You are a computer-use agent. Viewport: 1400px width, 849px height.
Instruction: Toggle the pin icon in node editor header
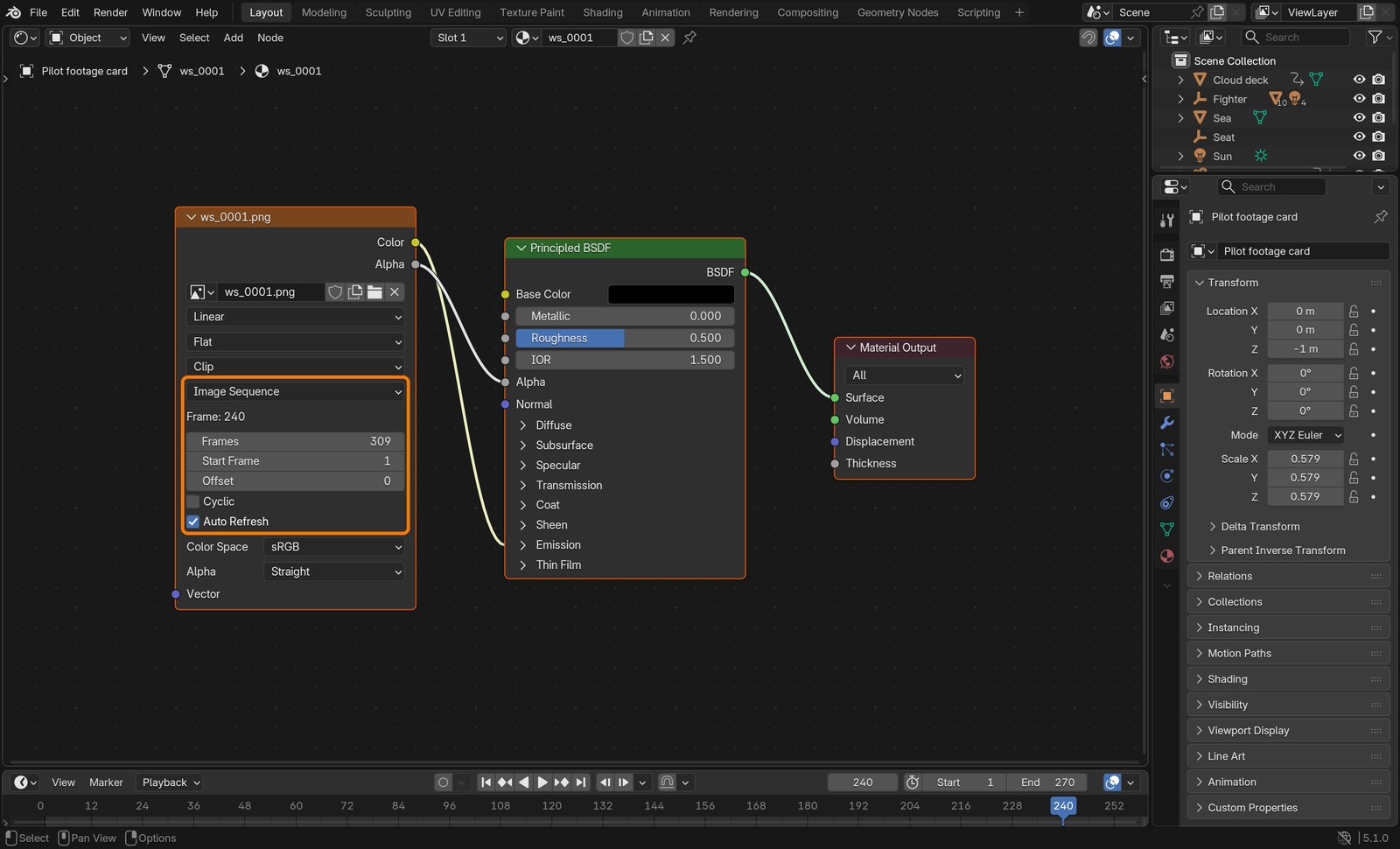(x=689, y=38)
